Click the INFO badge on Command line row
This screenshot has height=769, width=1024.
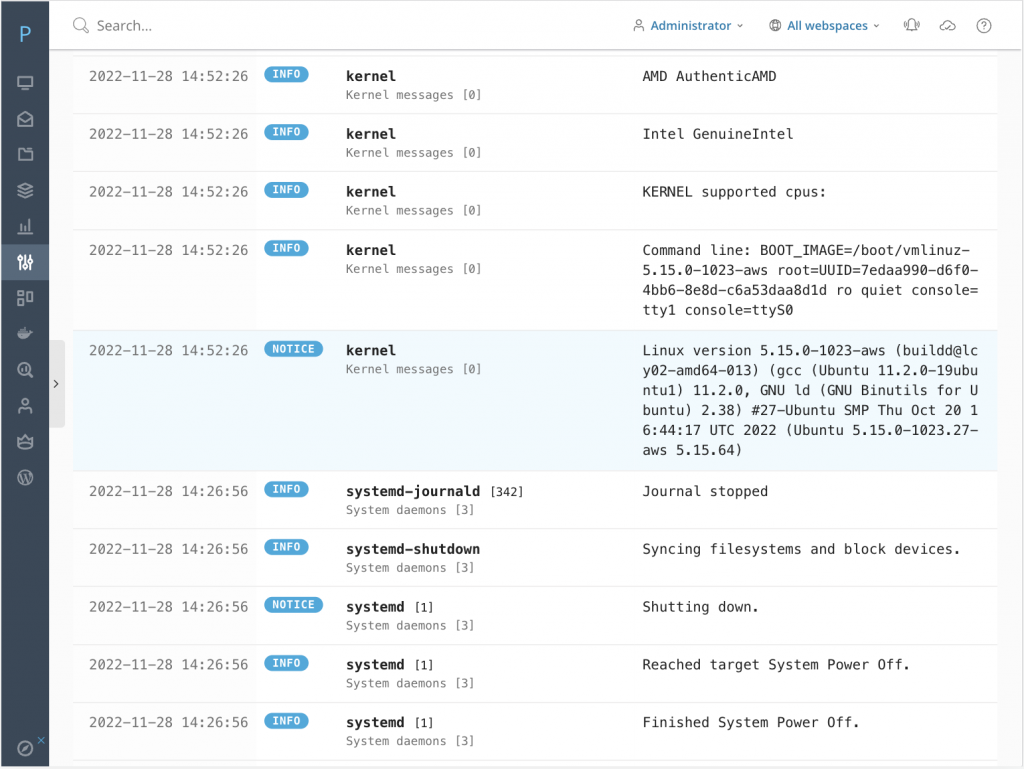coord(286,248)
